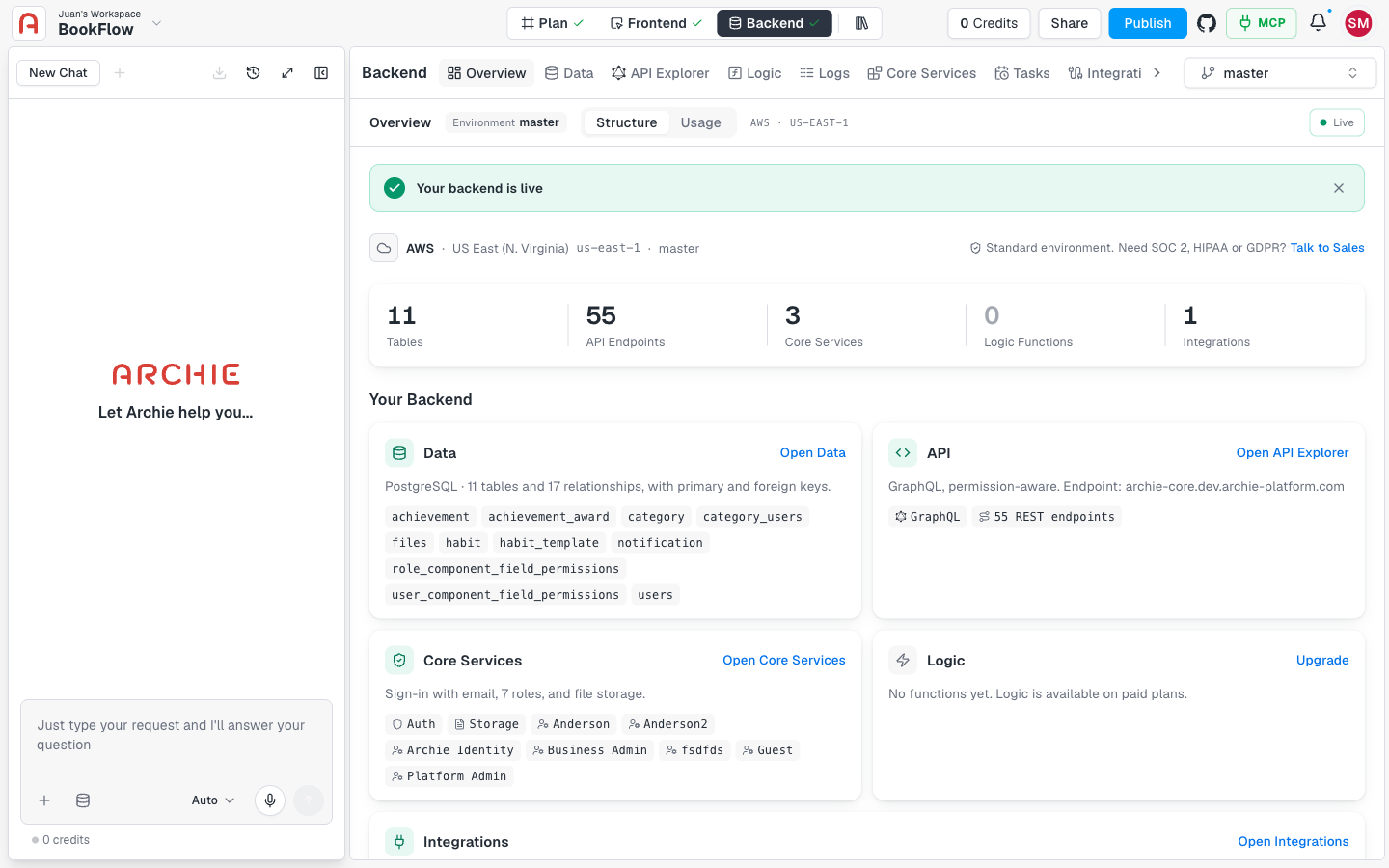The width and height of the screenshot is (1389, 868).
Task: Click the Share button
Action: (x=1070, y=23)
